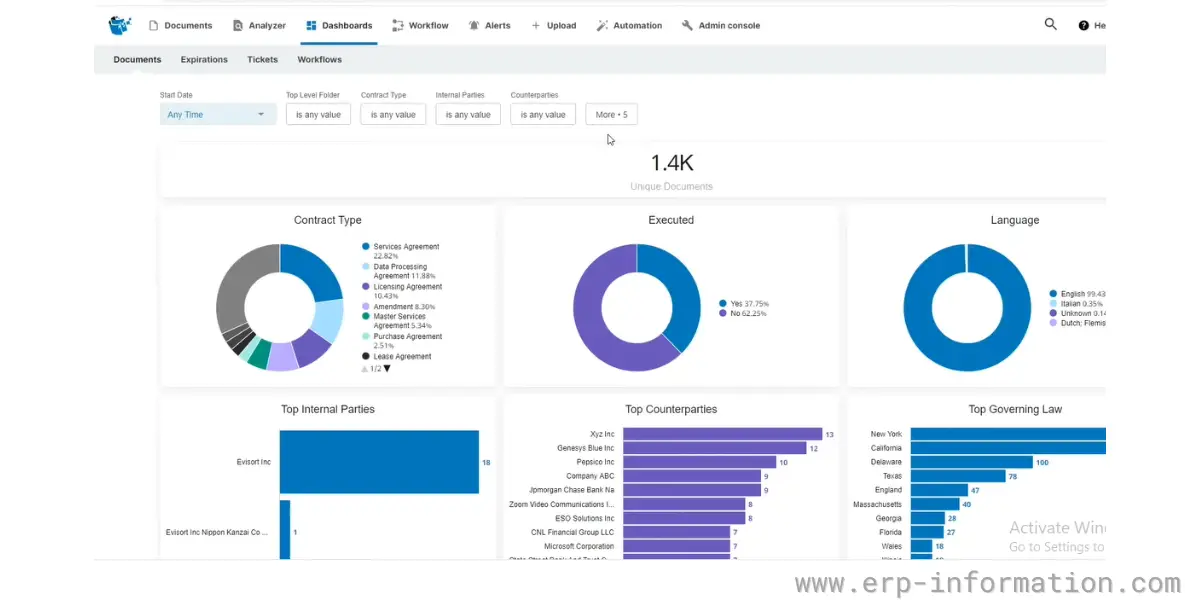Click the Italian legend entry in Language
This screenshot has width=1200, height=600.
(1078, 304)
